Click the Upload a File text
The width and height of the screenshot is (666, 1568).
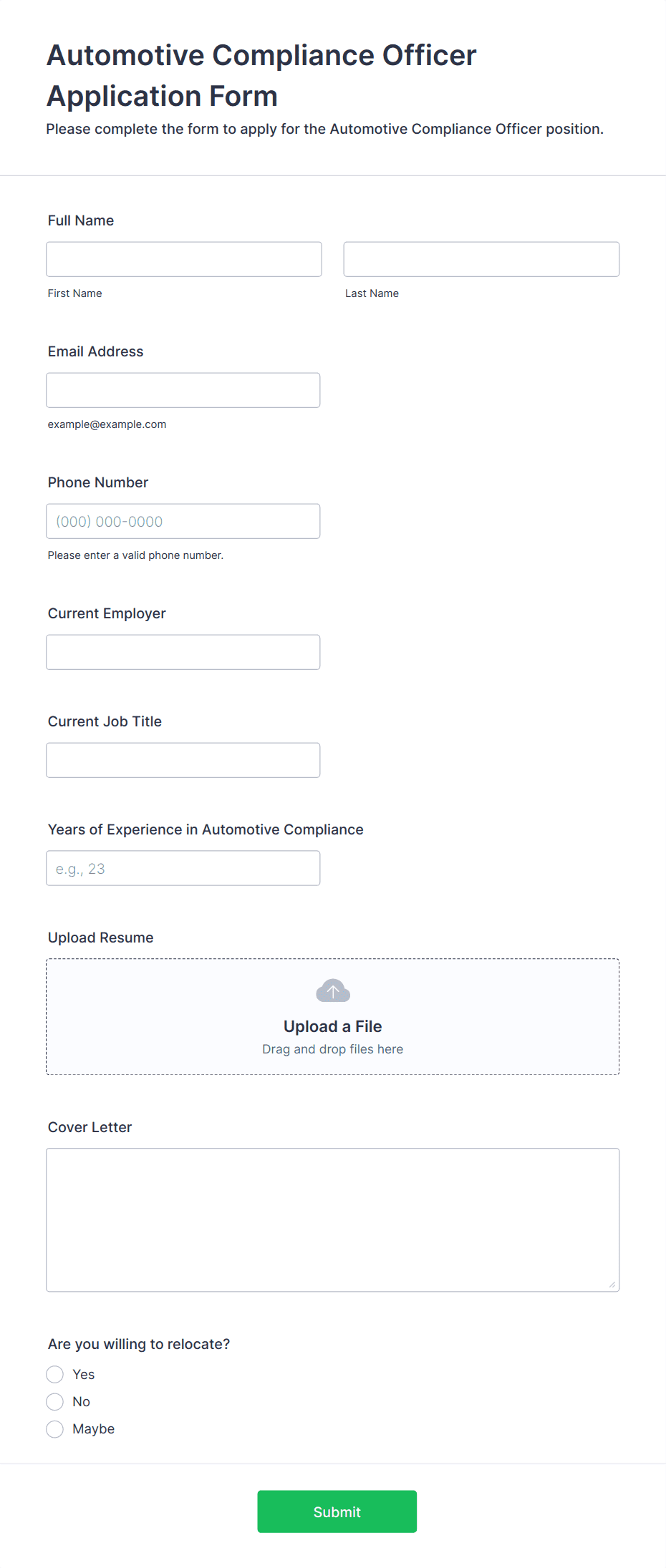[333, 1026]
